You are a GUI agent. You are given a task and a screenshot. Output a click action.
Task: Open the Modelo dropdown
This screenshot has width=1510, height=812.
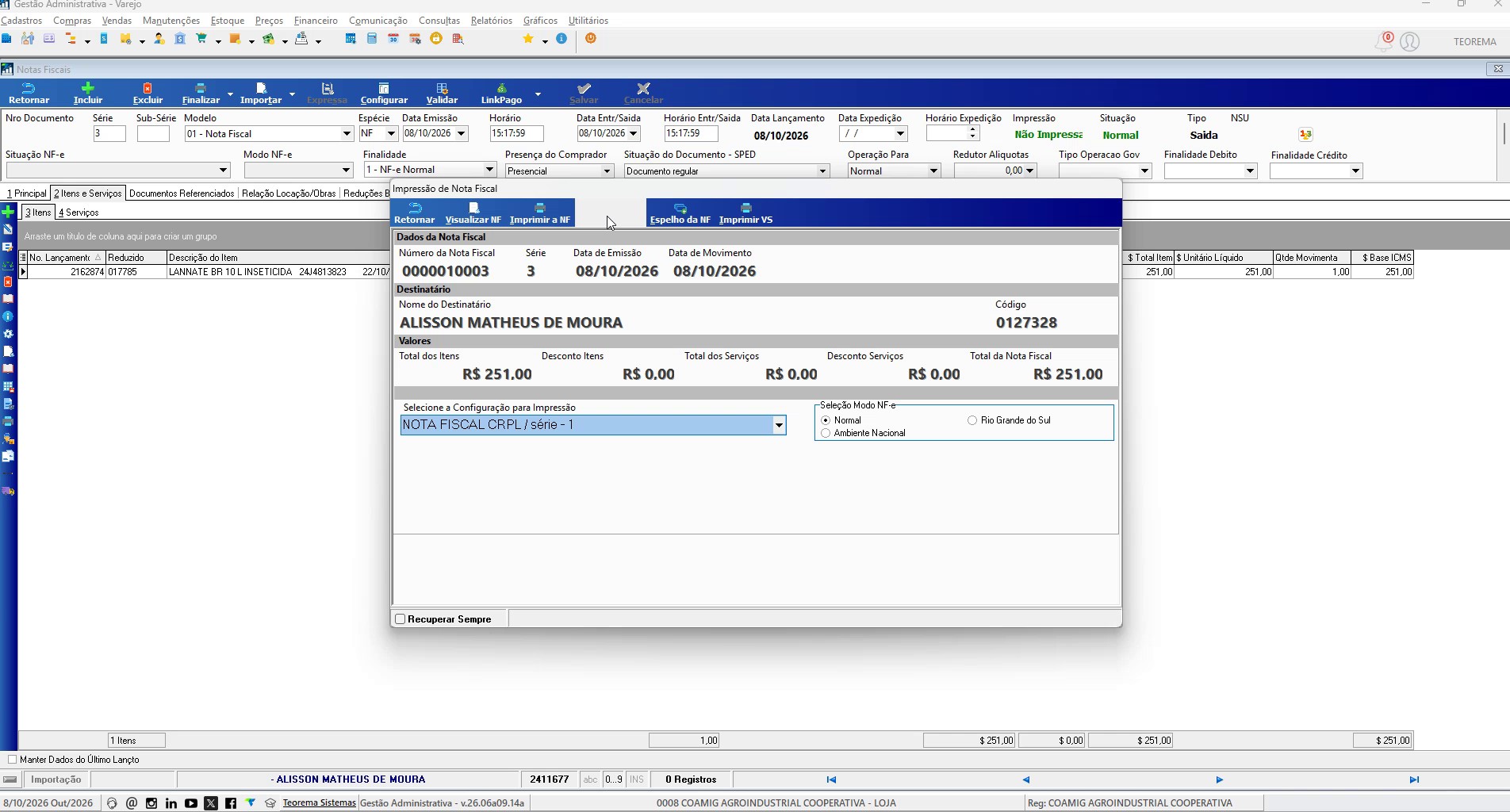coord(347,134)
